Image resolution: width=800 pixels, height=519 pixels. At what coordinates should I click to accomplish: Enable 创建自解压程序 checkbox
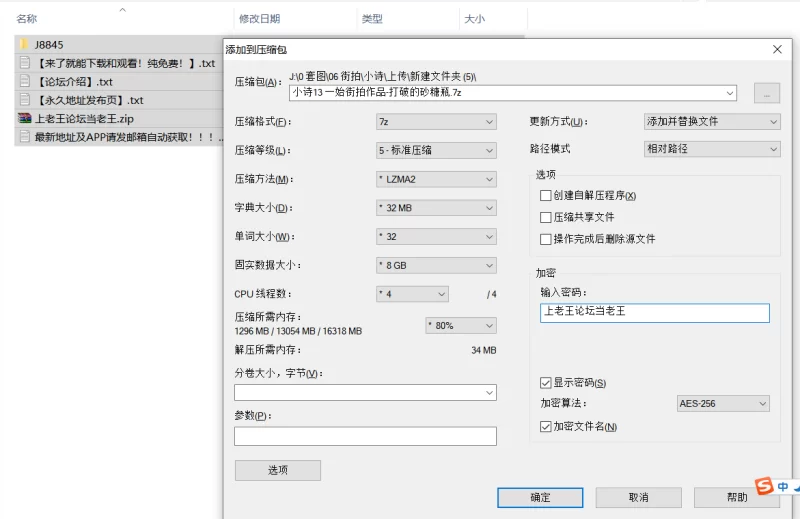point(545,195)
